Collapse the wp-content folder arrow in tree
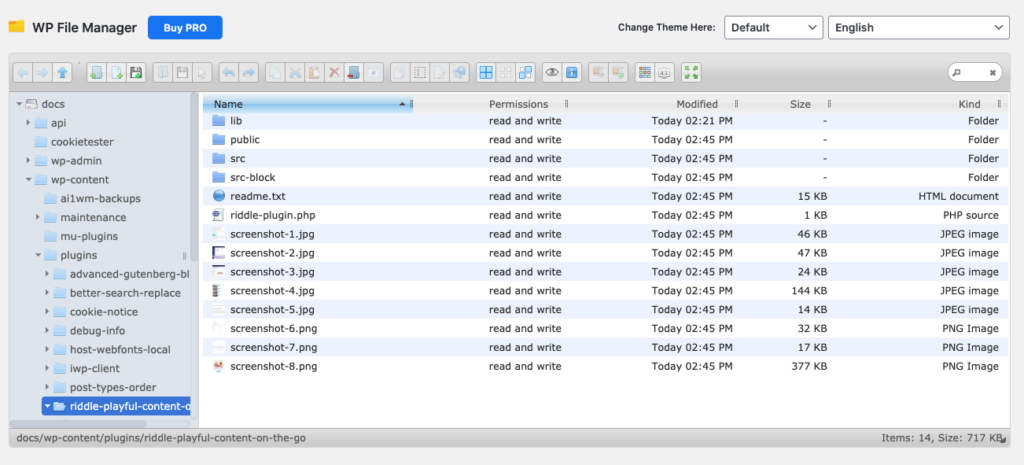 [x=28, y=180]
